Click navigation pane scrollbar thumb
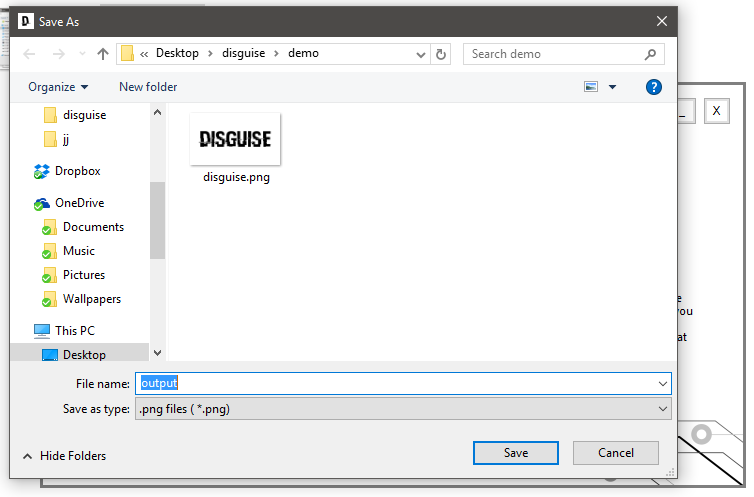The height and width of the screenshot is (497, 754). coord(157,221)
